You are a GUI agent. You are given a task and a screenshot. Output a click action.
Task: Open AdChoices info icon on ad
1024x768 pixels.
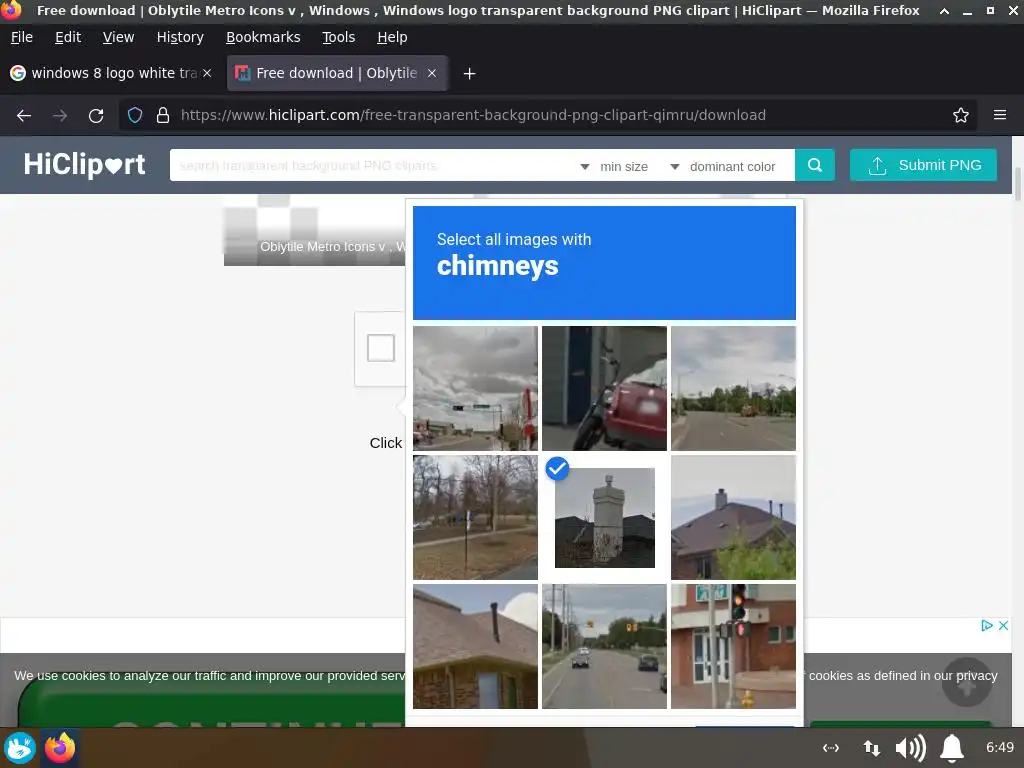click(986, 626)
